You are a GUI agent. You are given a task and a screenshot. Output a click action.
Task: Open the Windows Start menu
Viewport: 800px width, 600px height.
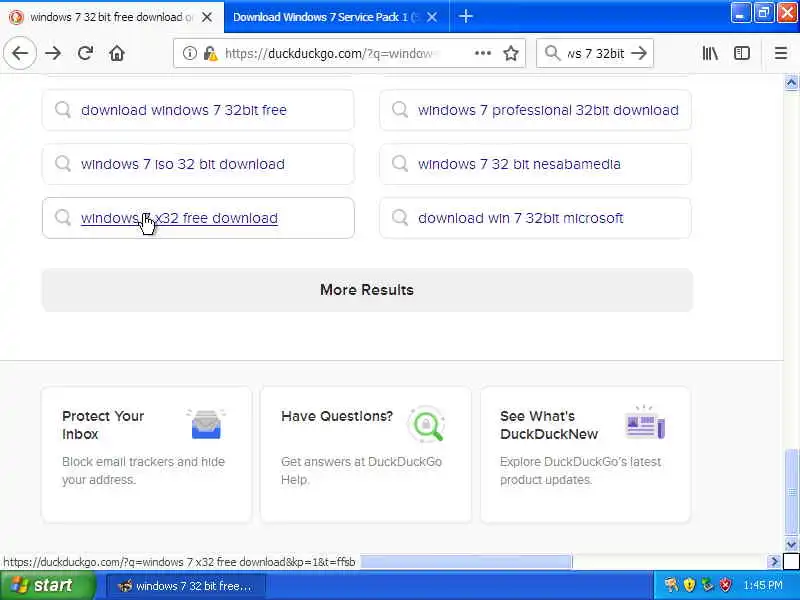47,585
